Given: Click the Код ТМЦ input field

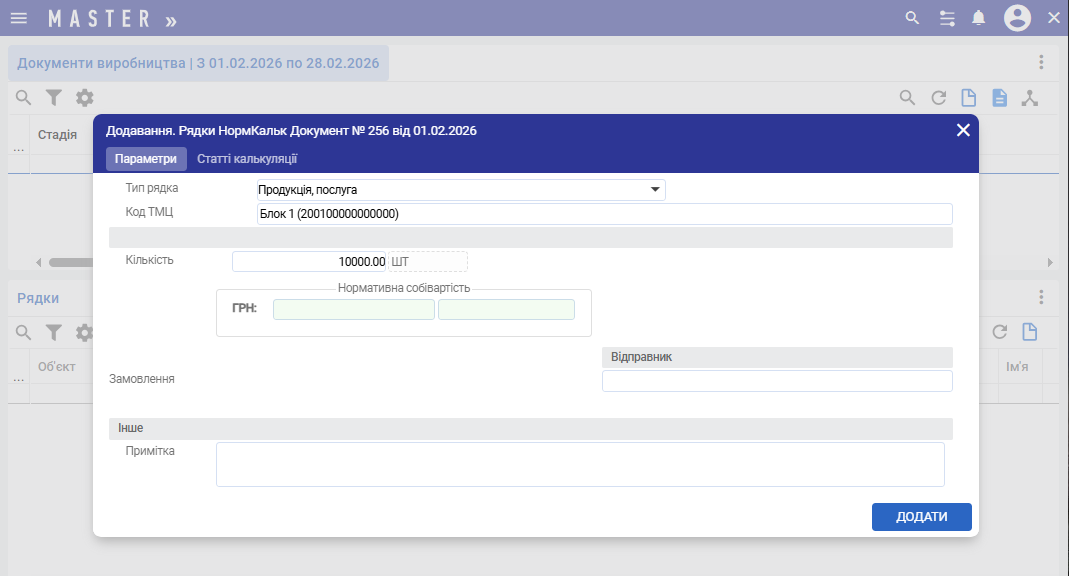Looking at the screenshot, I should coord(604,214).
